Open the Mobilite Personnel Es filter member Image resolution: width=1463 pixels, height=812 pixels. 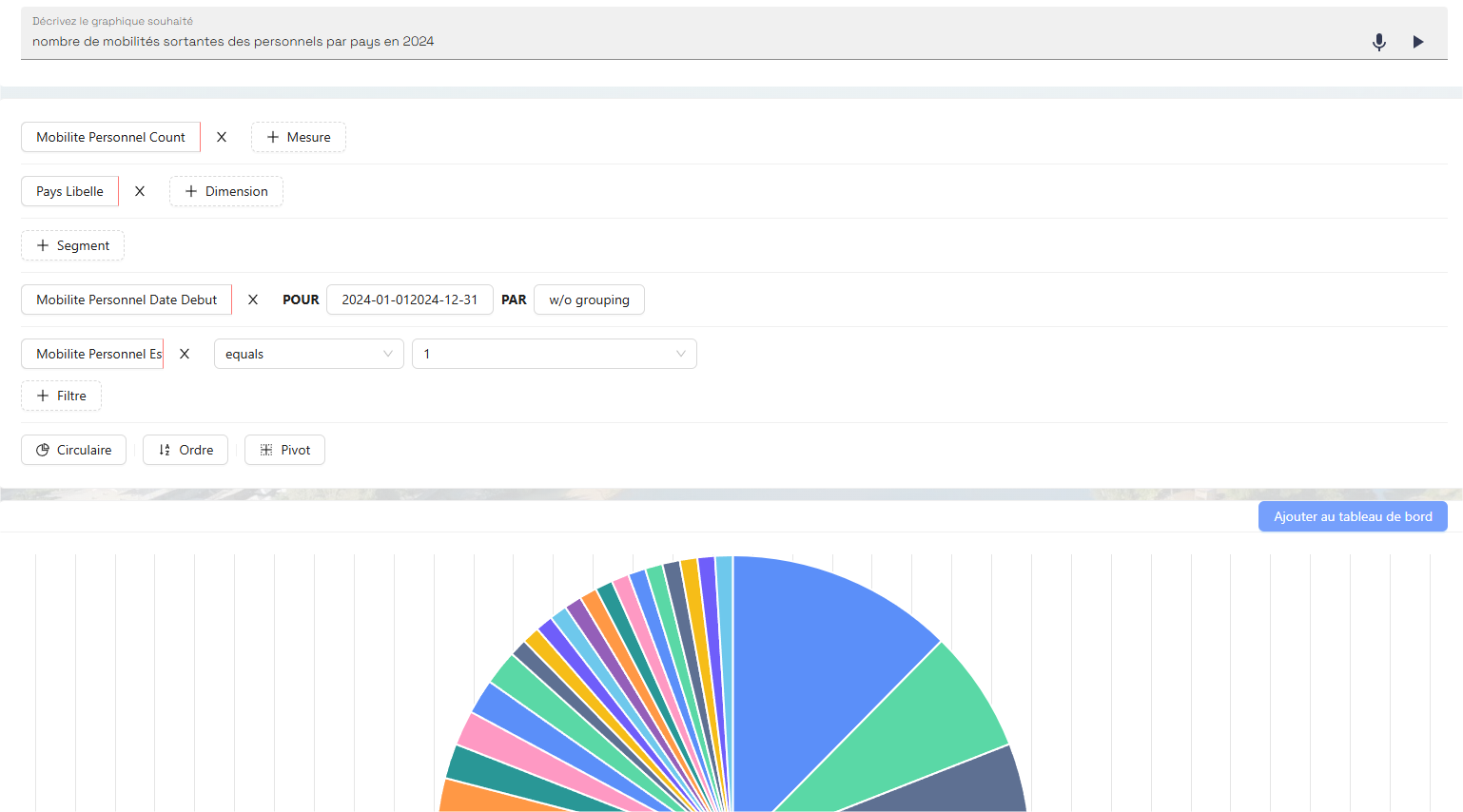click(92, 354)
